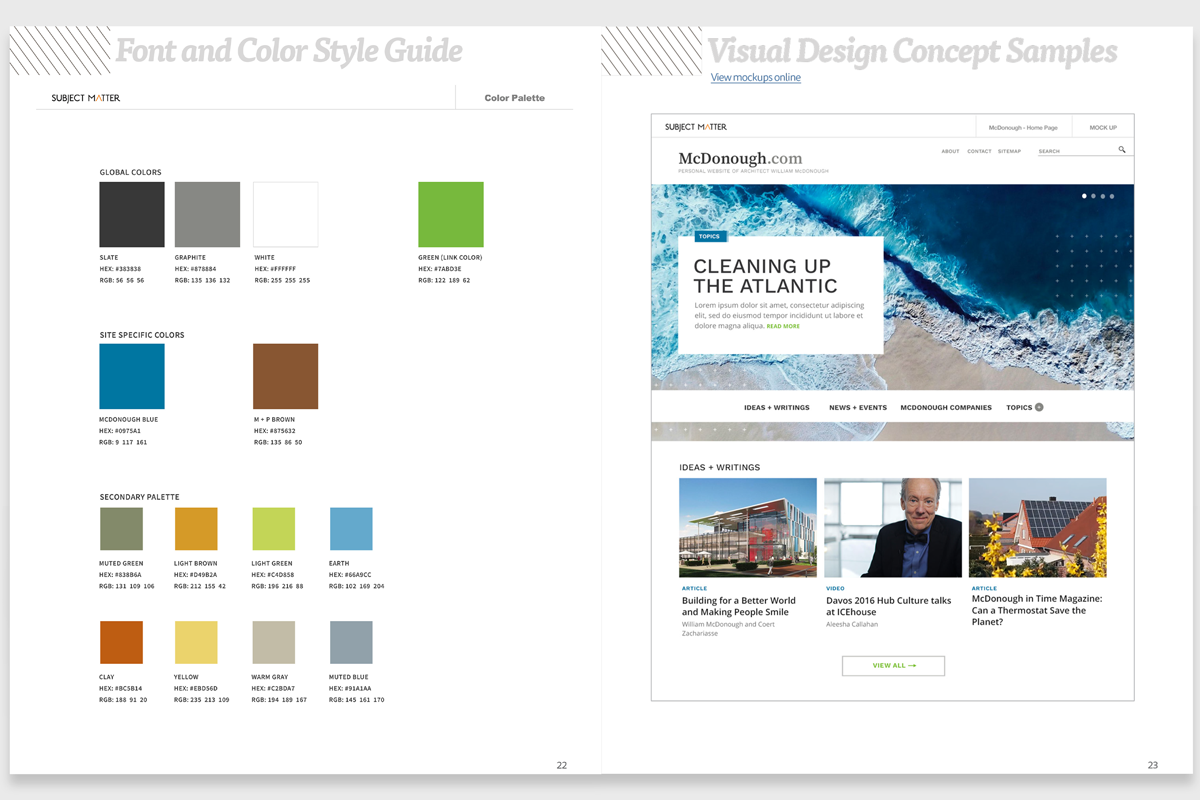Select the White color swatch
Screen dimensions: 1200x800
click(x=285, y=214)
